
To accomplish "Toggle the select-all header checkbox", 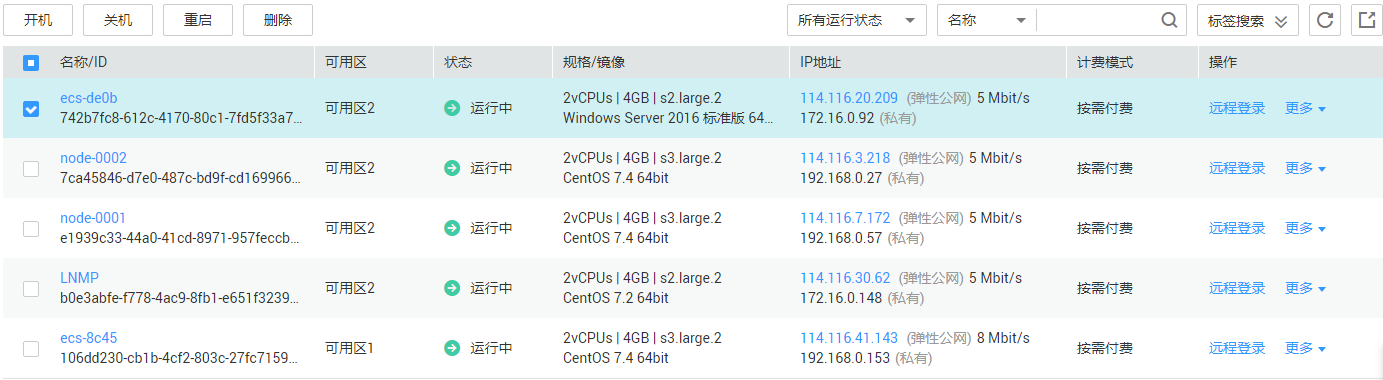I will pos(31,63).
